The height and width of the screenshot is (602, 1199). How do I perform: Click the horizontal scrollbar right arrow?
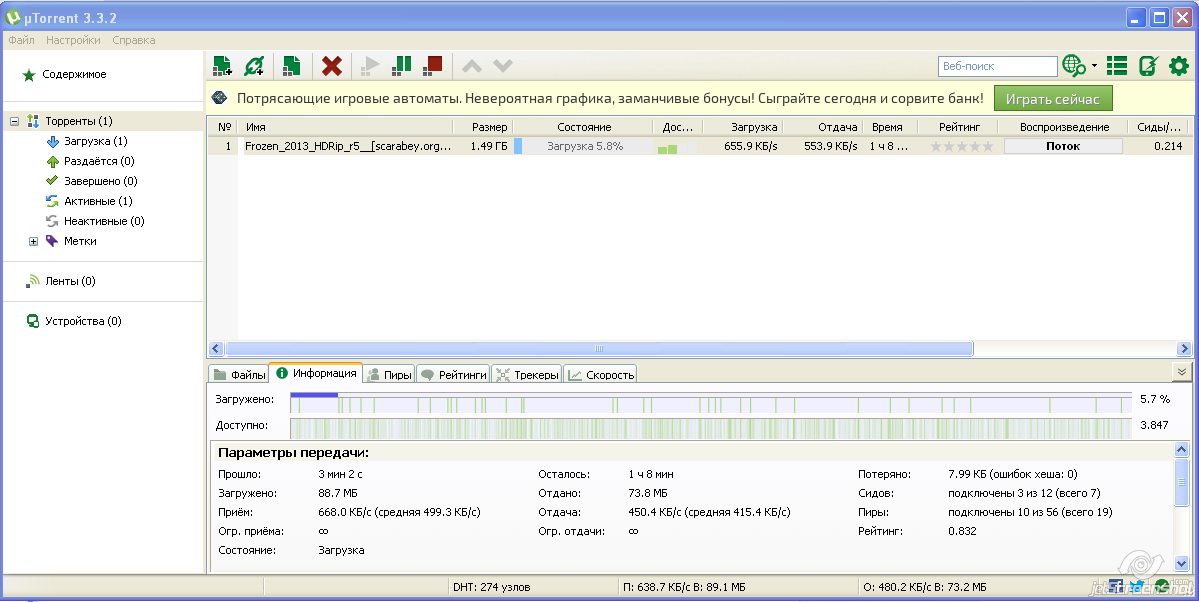(1184, 349)
